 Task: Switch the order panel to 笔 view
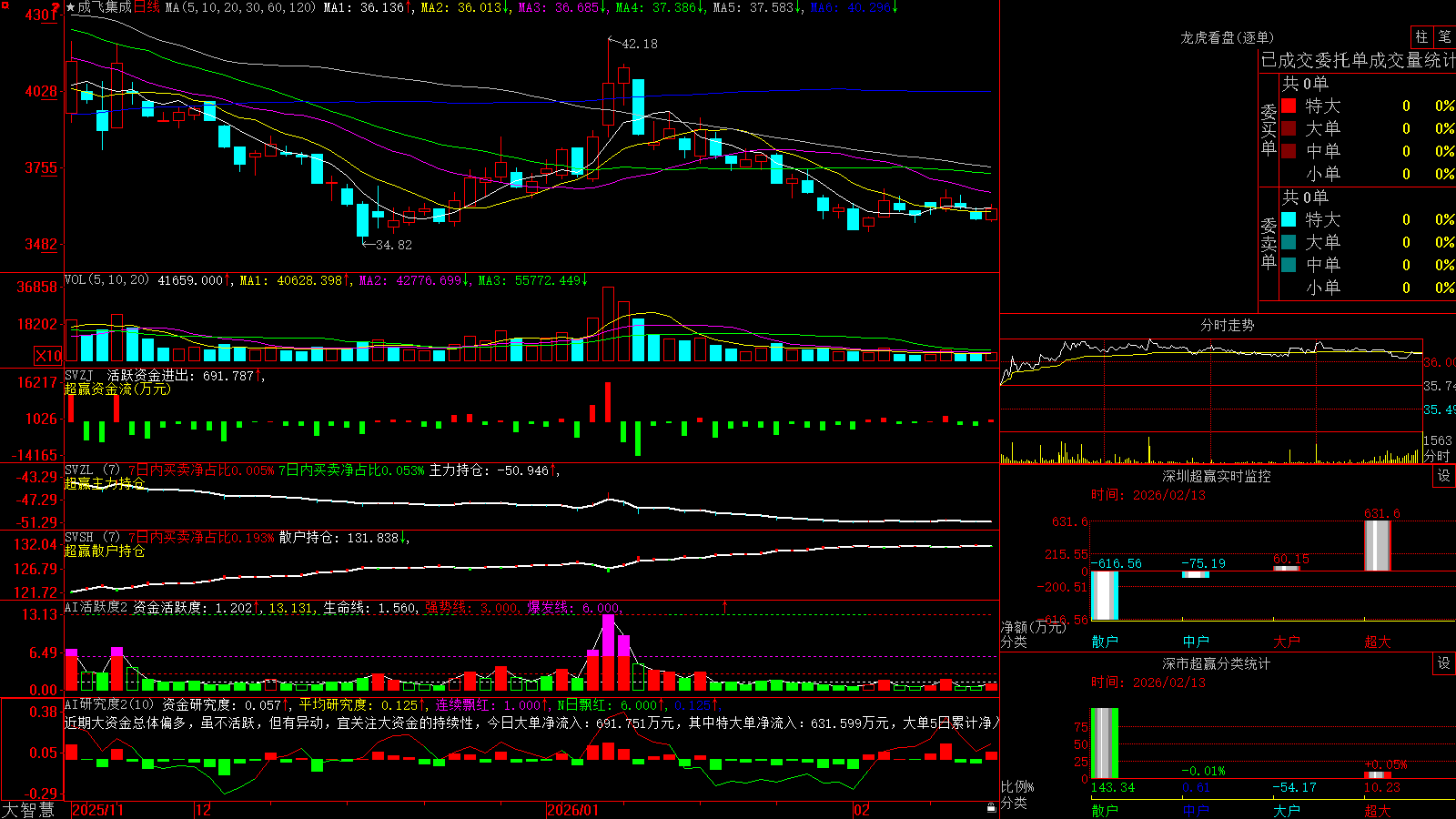pyautogui.click(x=1444, y=36)
